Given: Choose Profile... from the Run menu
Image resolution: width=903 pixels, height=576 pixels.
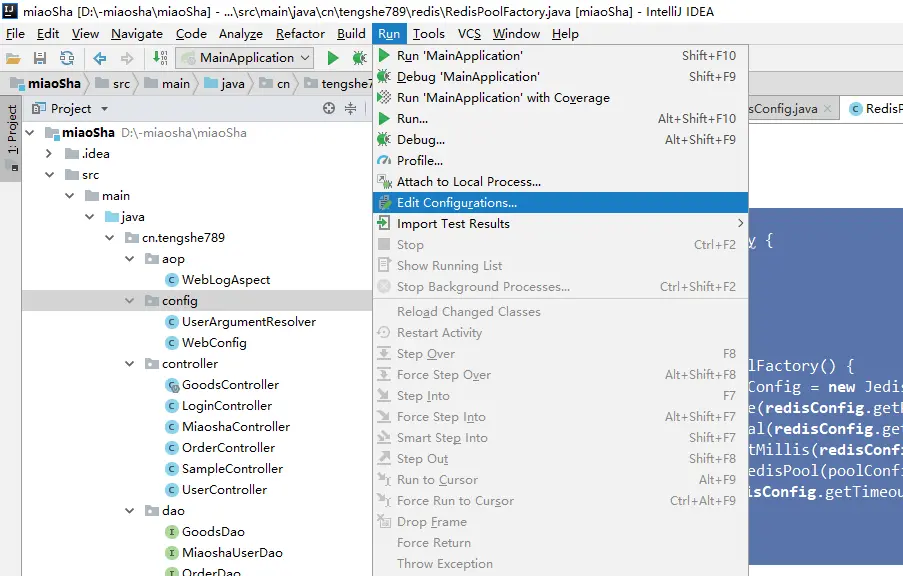Looking at the screenshot, I should click(560, 161).
